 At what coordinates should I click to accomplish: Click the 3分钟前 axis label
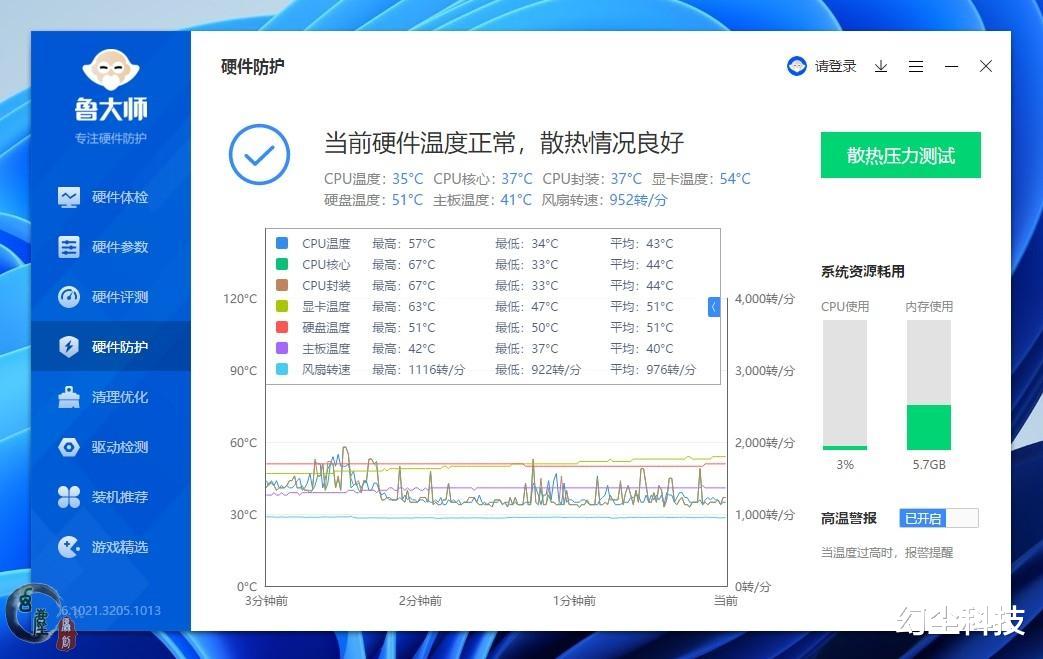pos(266,600)
